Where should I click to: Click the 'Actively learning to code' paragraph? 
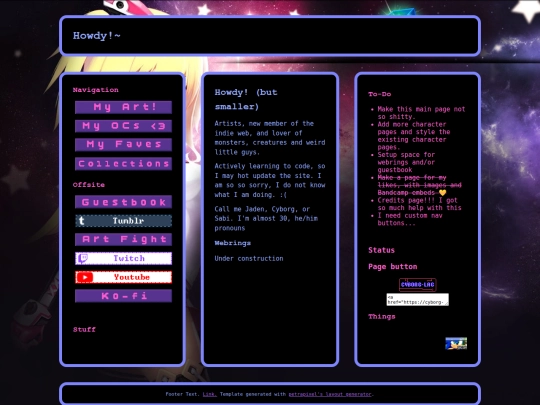(270, 180)
